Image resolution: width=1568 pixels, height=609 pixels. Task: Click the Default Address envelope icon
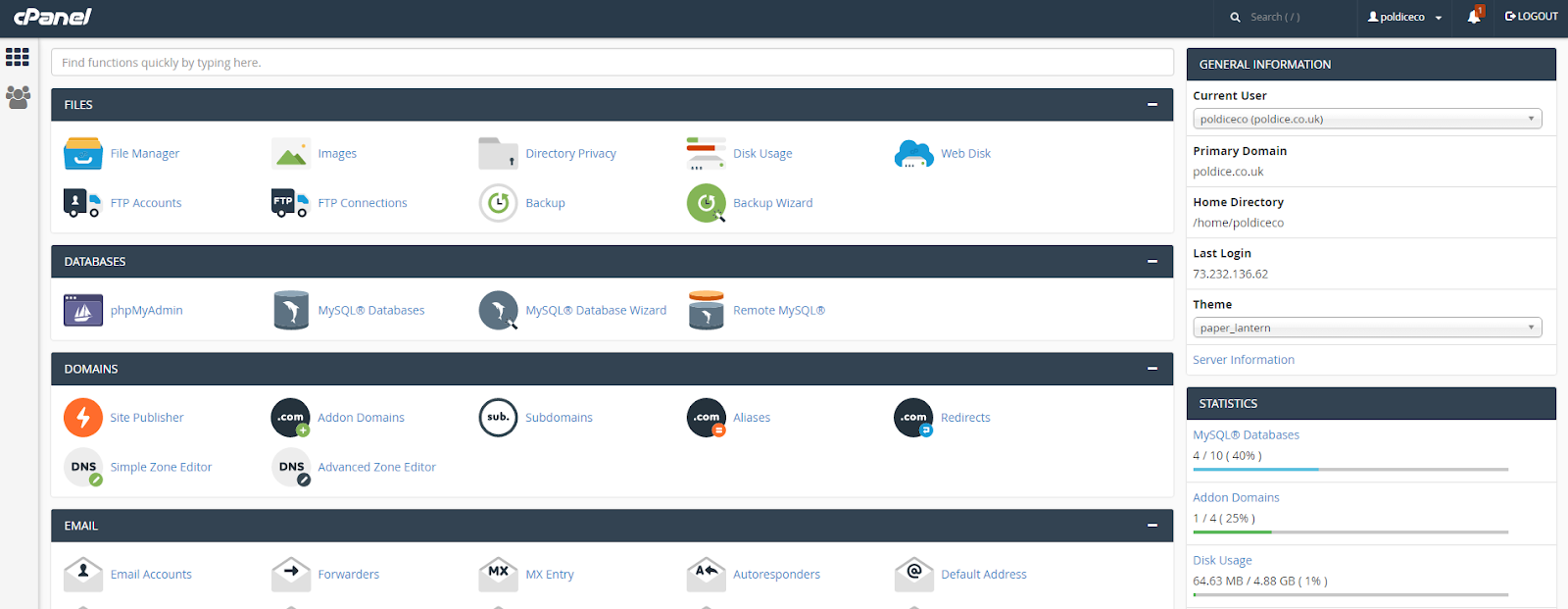pyautogui.click(x=913, y=575)
